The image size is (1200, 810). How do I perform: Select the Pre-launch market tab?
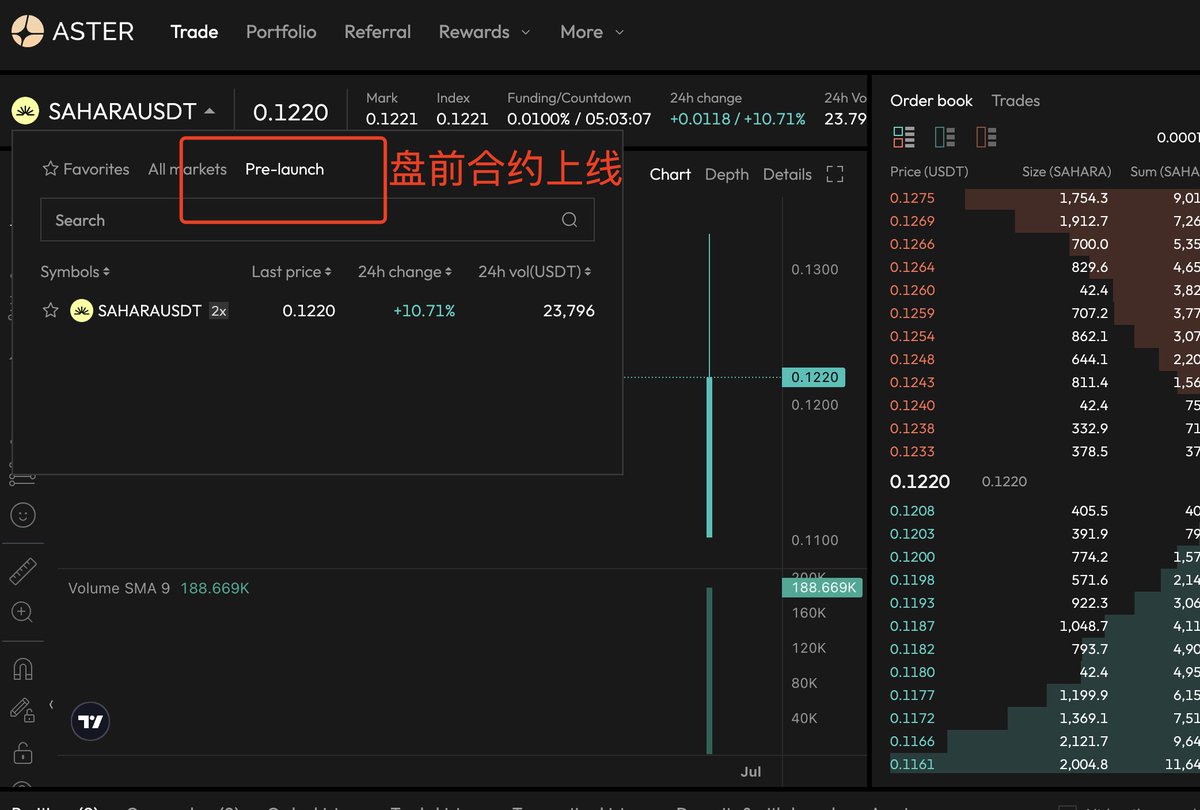click(284, 169)
